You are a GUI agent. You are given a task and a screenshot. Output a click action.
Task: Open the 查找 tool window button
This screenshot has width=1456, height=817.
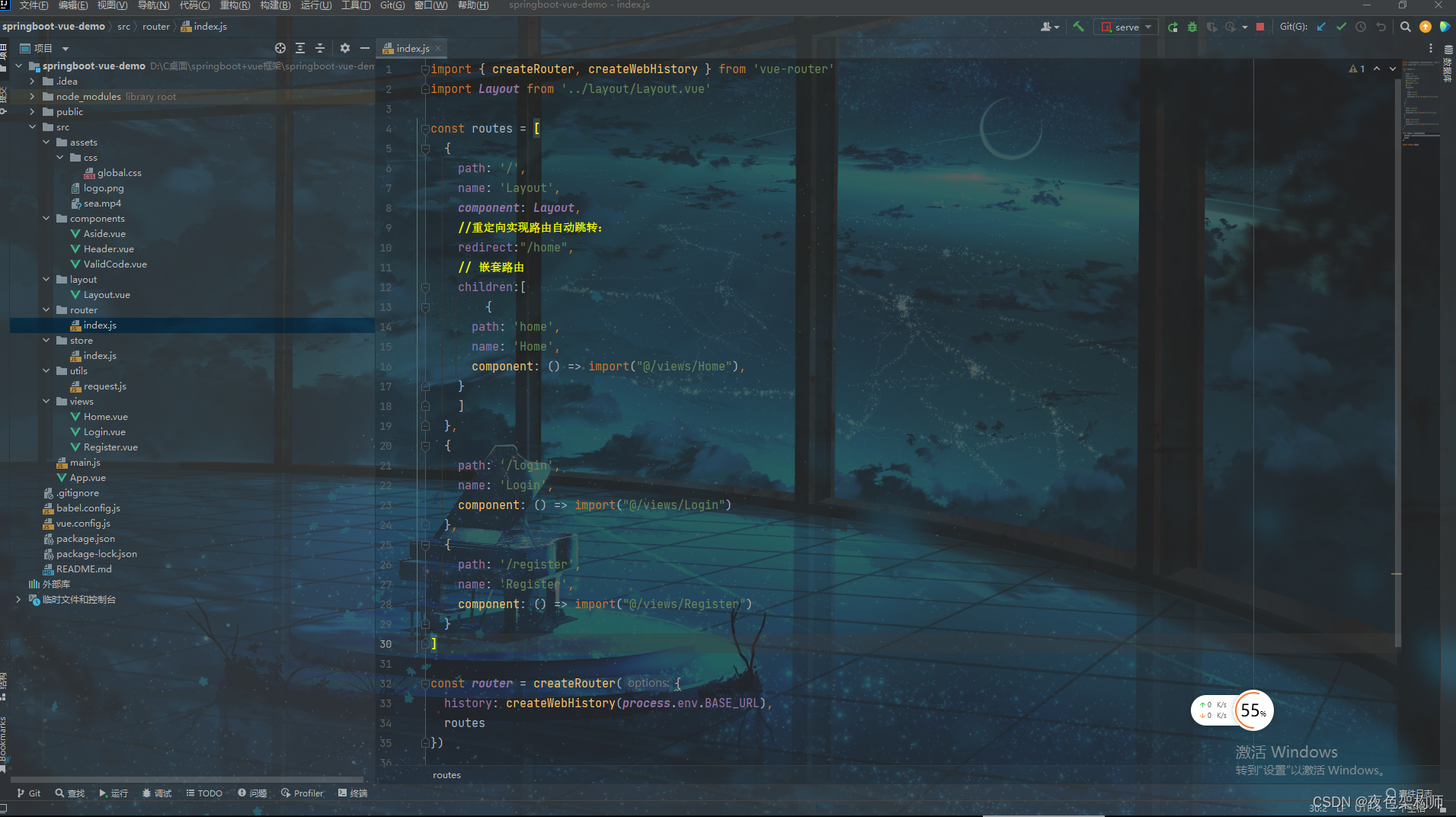point(69,793)
